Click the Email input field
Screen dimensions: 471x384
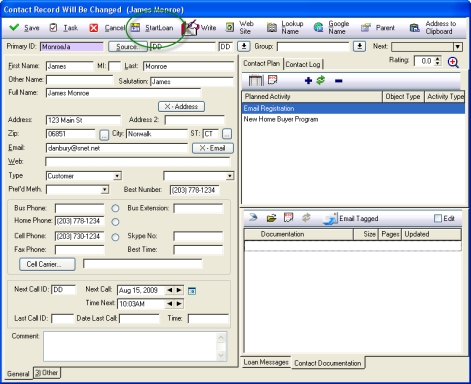[117, 148]
